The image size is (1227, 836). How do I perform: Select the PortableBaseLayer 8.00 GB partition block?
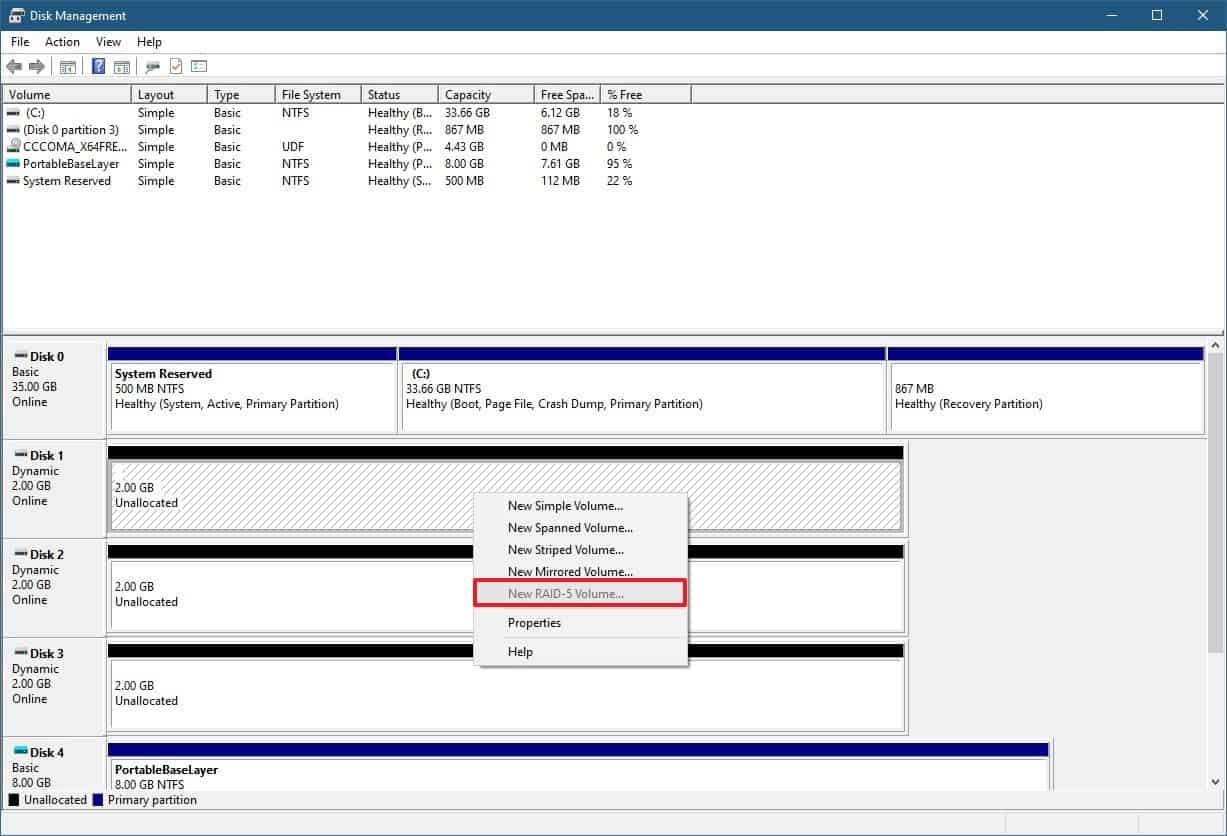pos(578,766)
